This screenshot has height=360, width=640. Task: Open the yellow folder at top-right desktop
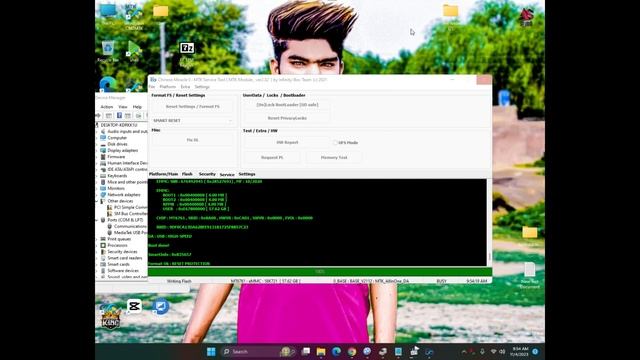[x=451, y=11]
